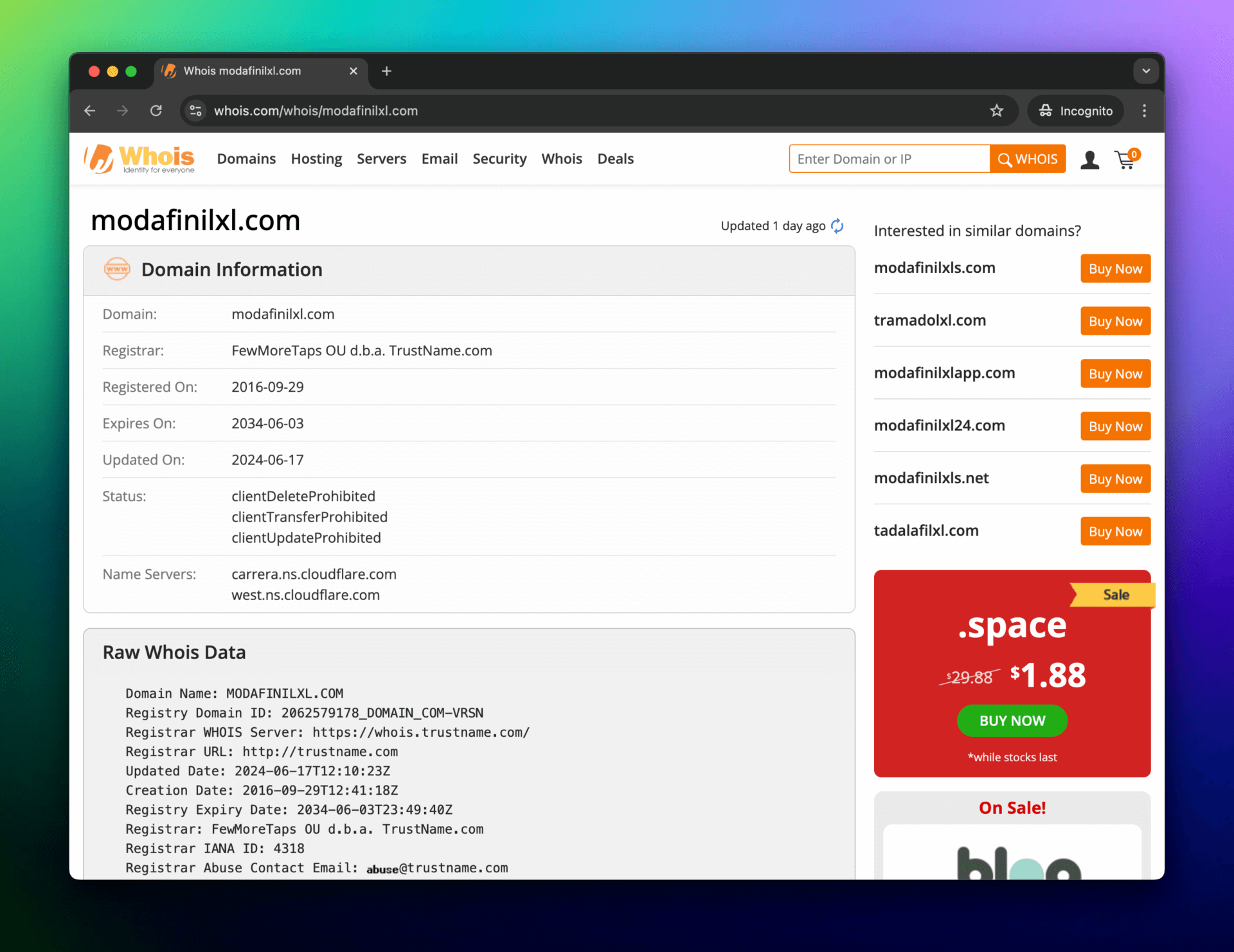
Task: Focus the Enter Domain or IP field
Action: tap(890, 159)
